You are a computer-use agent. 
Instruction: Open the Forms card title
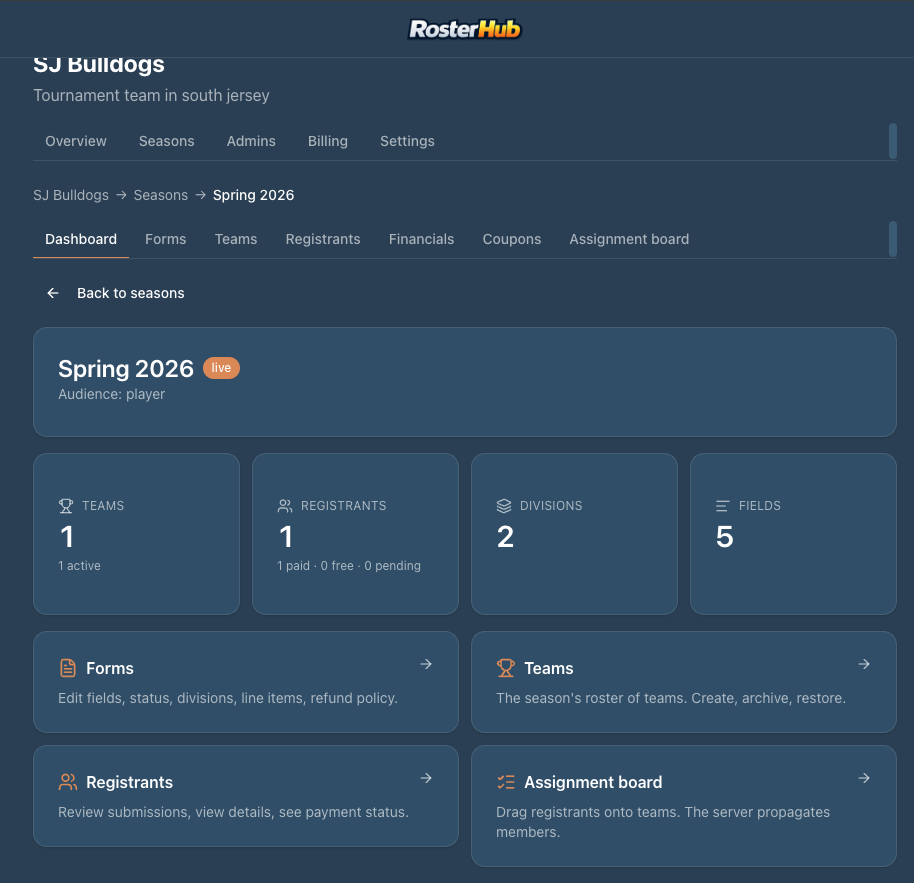(110, 668)
